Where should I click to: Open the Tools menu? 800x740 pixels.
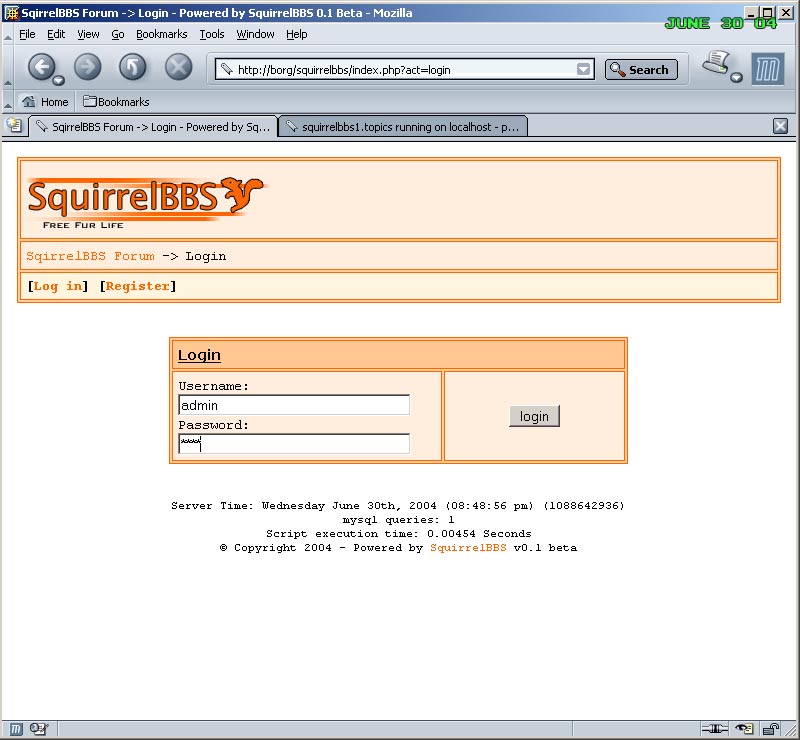pyautogui.click(x=212, y=34)
